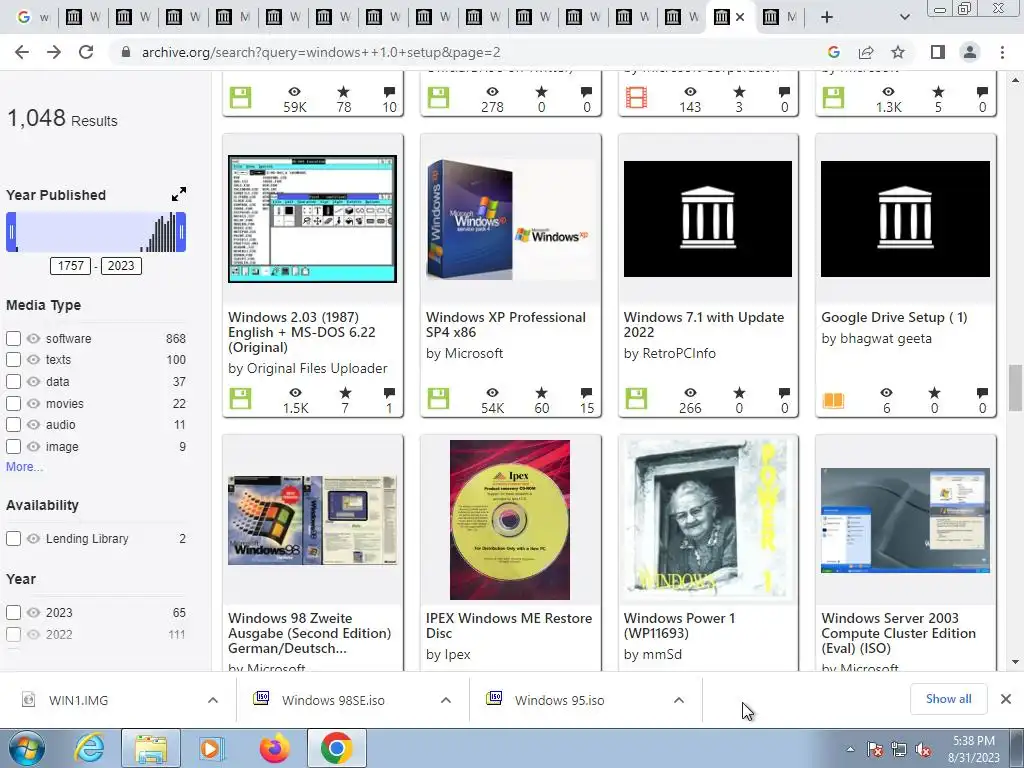The width and height of the screenshot is (1024, 768).
Task: Expand options for Windows 95.iso download
Action: (x=679, y=700)
